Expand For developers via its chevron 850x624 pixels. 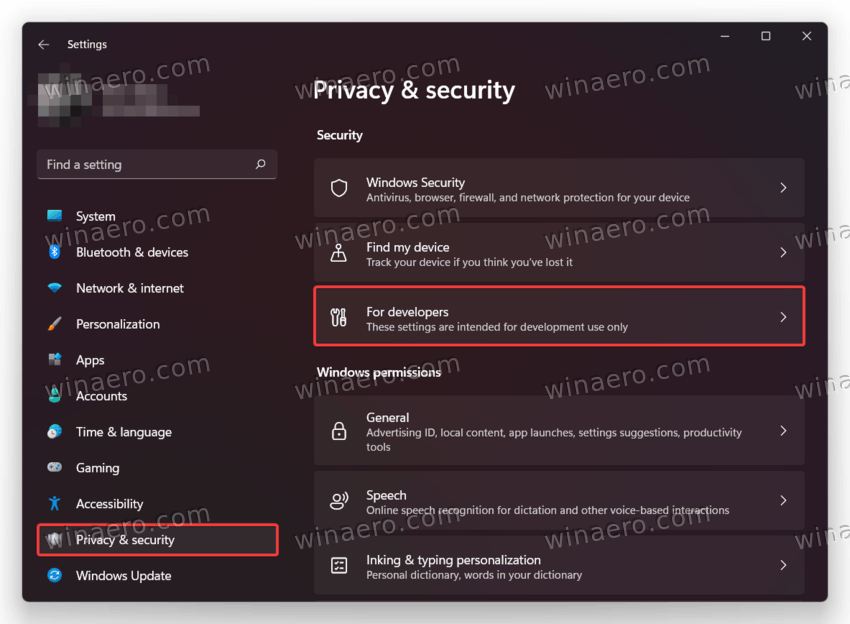click(783, 317)
